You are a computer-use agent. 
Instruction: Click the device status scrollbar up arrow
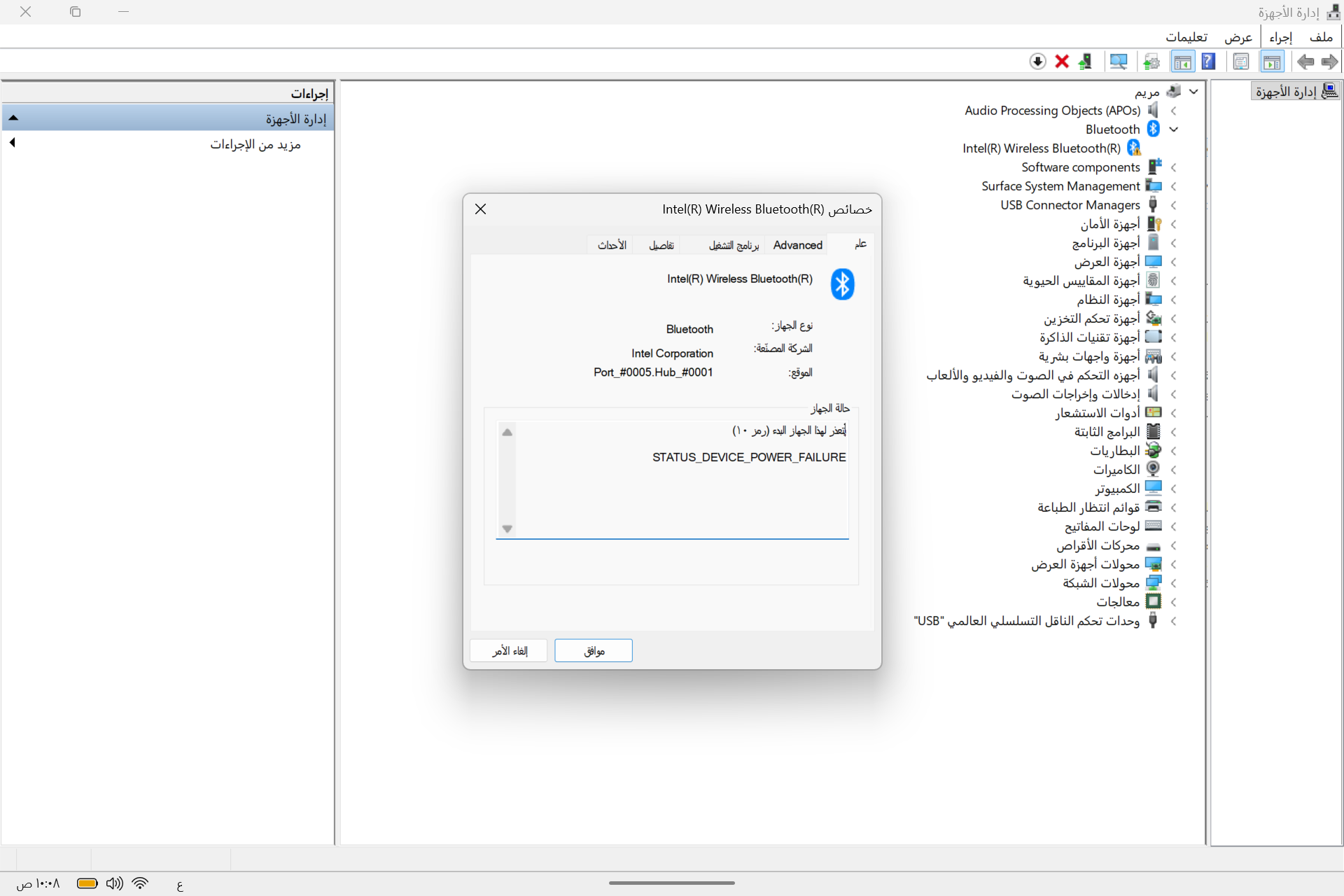coord(507,432)
